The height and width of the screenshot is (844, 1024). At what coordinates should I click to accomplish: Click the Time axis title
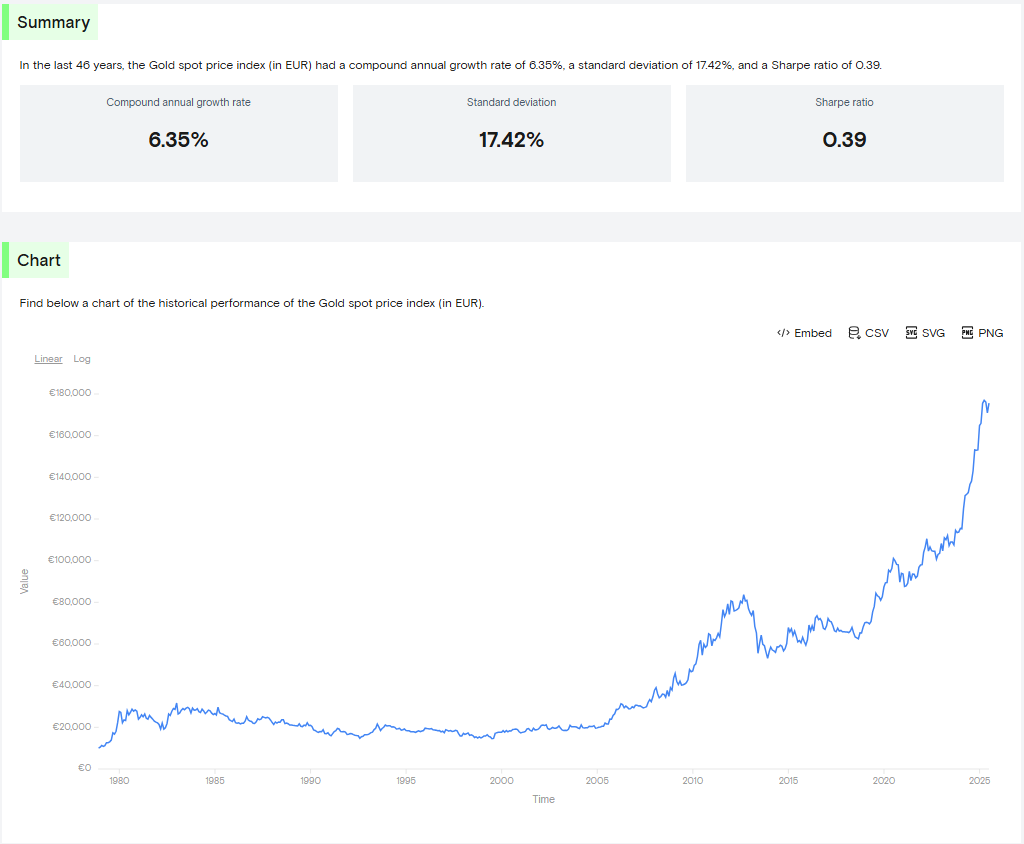(543, 799)
